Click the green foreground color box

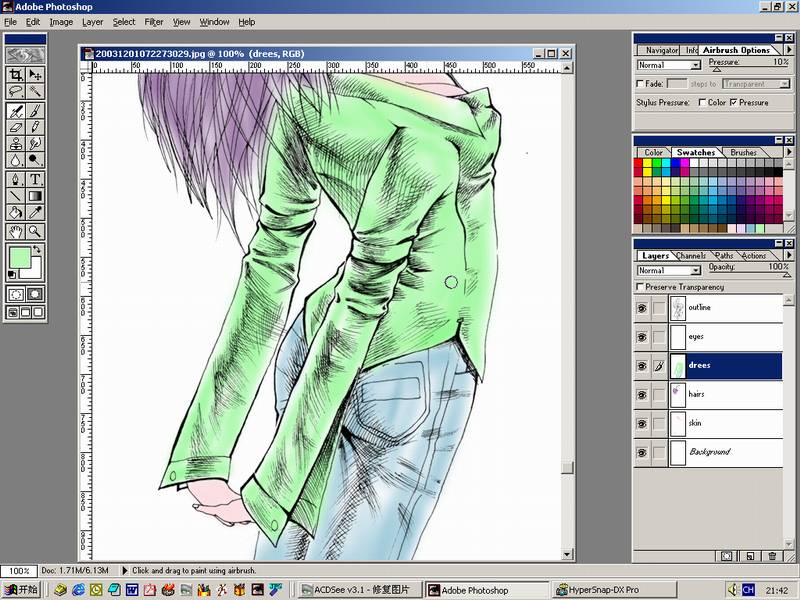18,257
